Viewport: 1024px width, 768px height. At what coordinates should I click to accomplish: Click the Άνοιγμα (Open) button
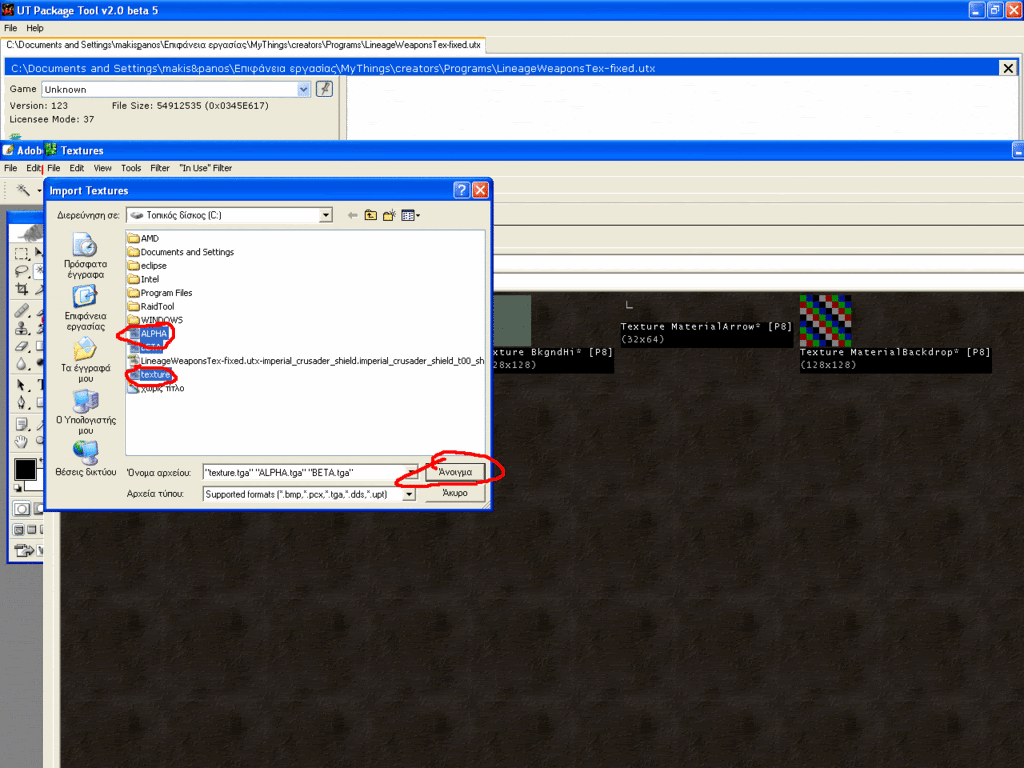455,471
